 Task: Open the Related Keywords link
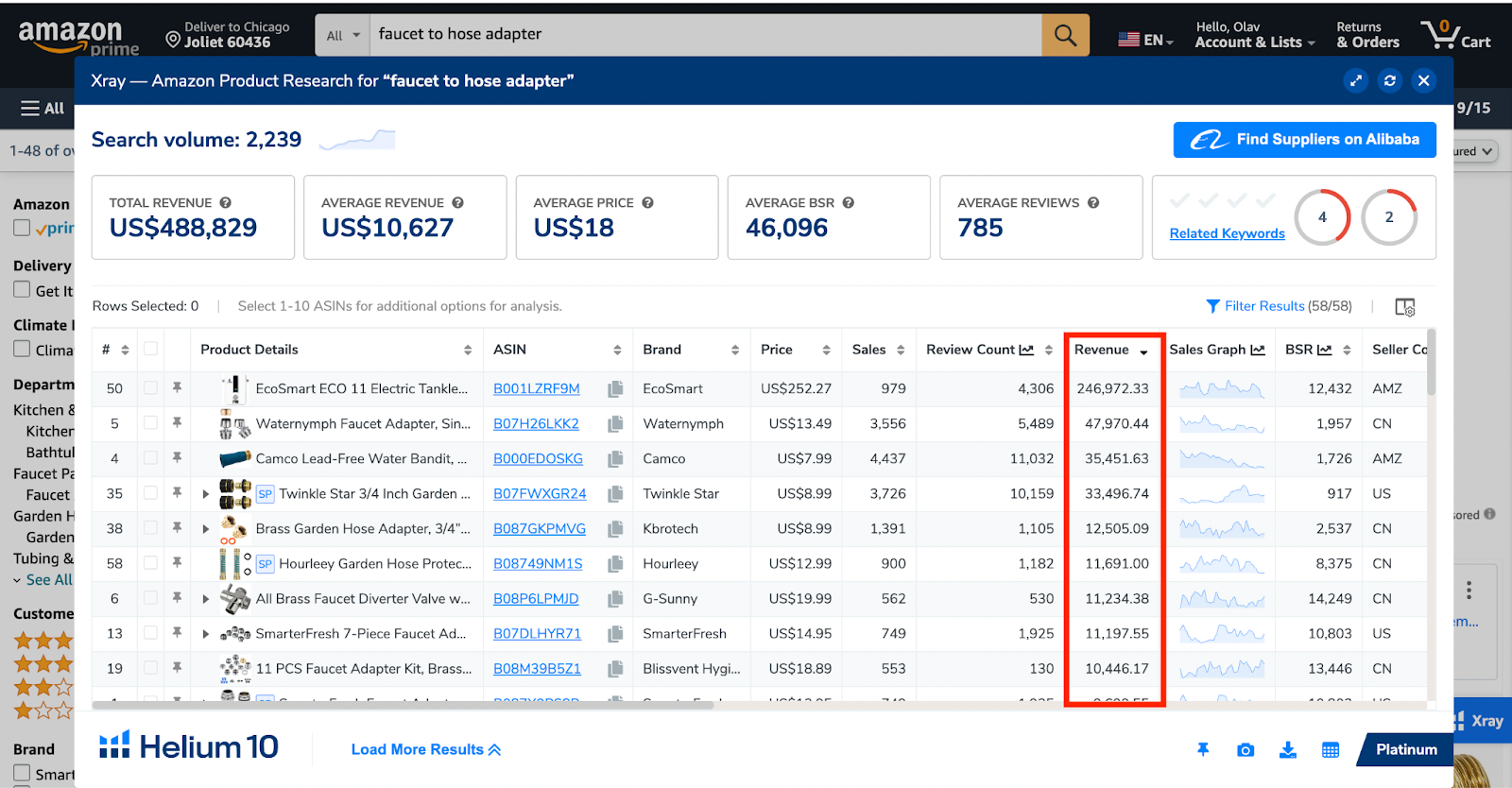pyautogui.click(x=1227, y=233)
